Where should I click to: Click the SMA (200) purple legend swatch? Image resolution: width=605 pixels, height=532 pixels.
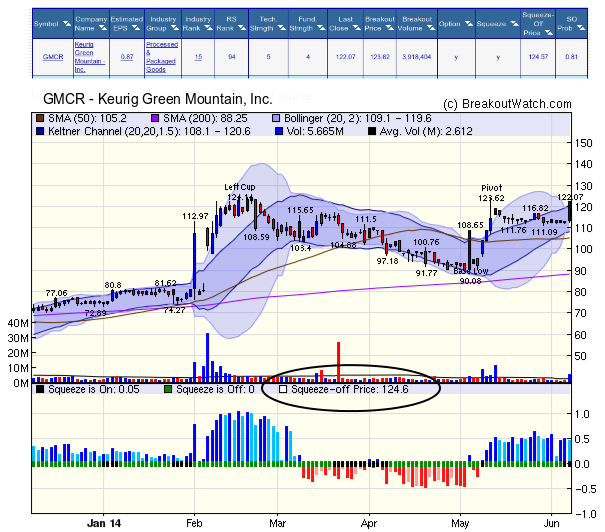[155, 118]
